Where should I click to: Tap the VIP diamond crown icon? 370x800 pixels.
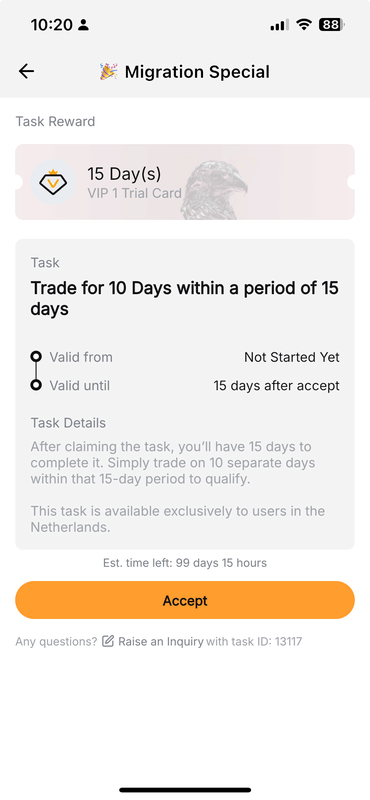point(54,182)
